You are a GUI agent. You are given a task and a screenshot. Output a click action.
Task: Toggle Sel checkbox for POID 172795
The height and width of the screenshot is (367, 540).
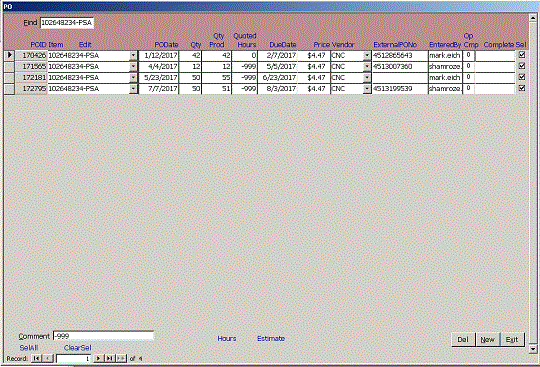click(522, 88)
